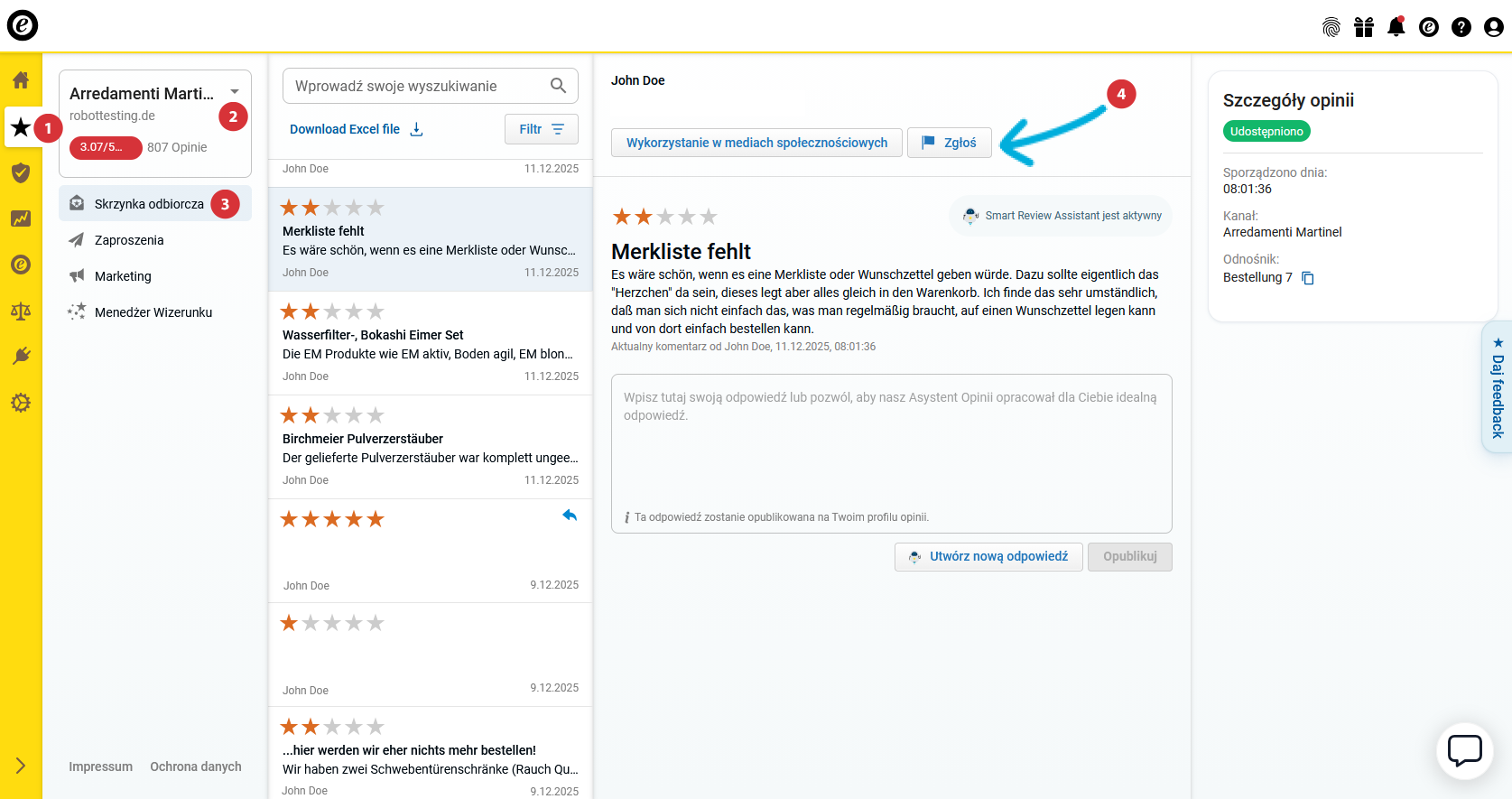Click the balance scales sidebar icon
Image resolution: width=1512 pixels, height=799 pixels.
click(x=21, y=311)
